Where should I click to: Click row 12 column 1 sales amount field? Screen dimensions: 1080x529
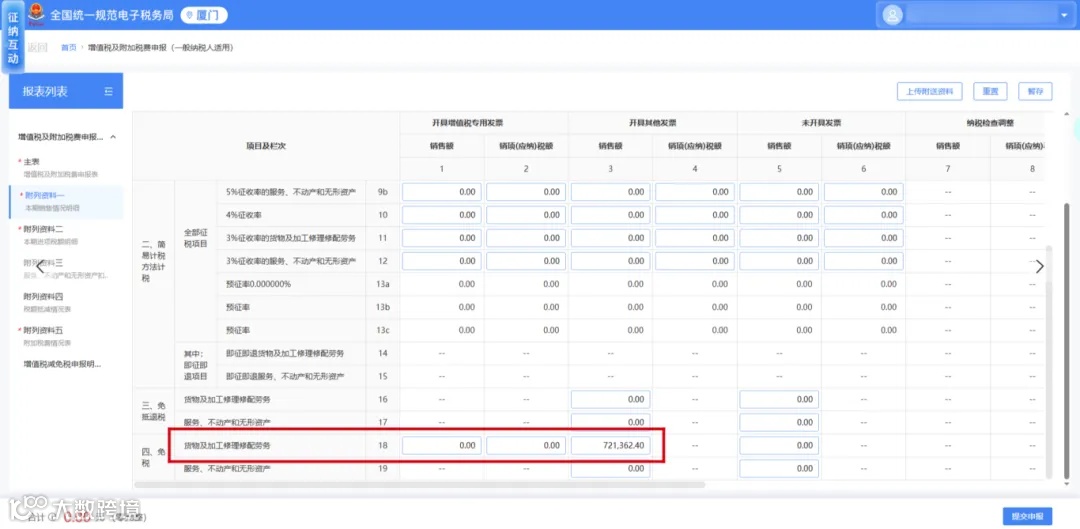click(441, 261)
